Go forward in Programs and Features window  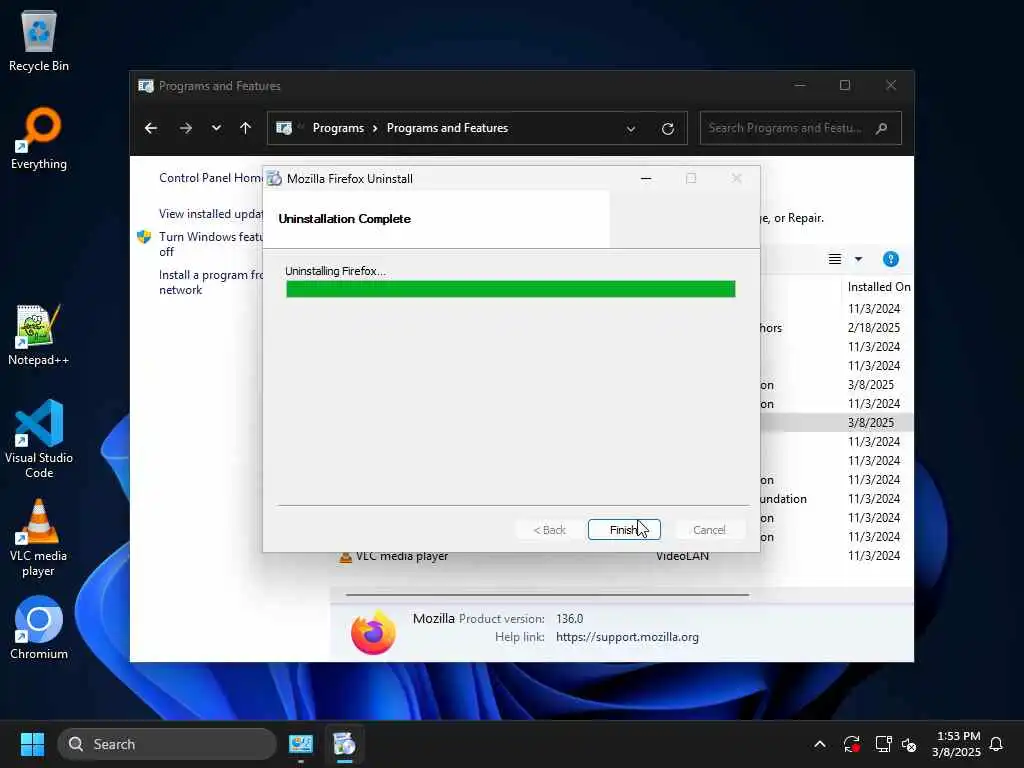[x=186, y=128]
